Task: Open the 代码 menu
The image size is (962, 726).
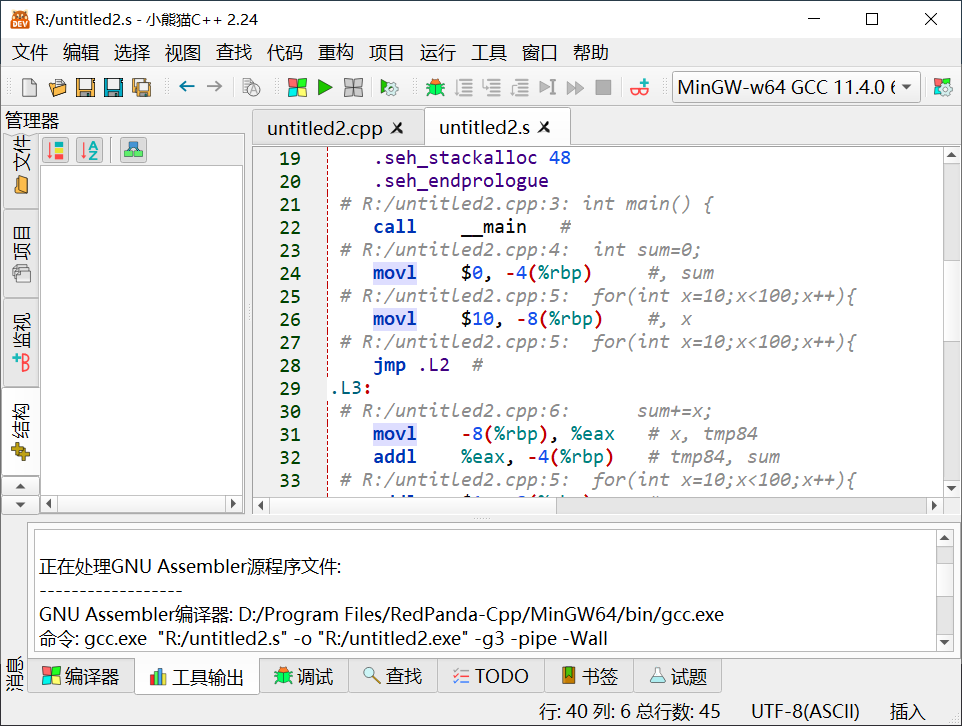Action: [285, 53]
